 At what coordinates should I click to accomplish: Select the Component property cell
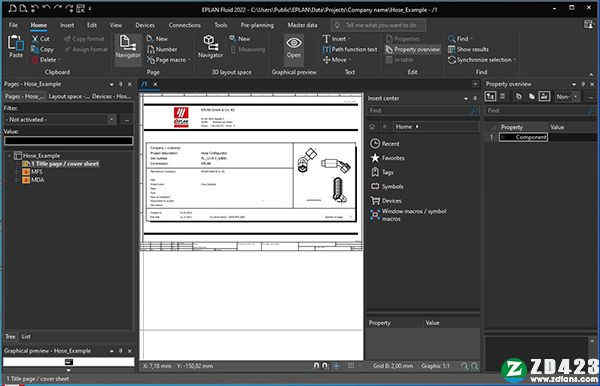[523, 137]
